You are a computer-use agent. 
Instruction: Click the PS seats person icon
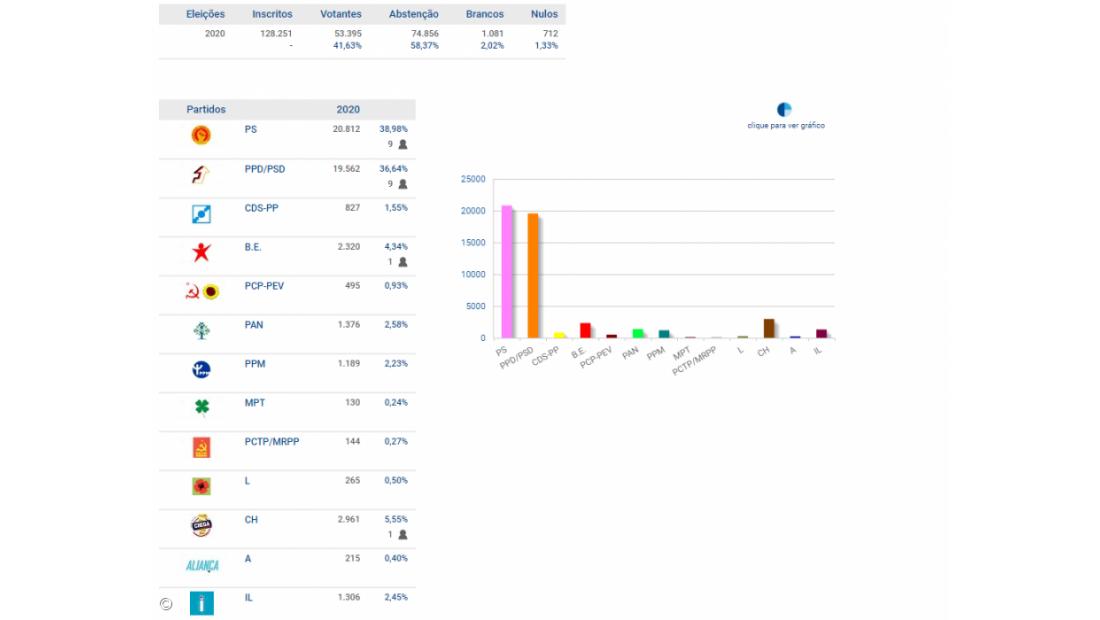402,144
